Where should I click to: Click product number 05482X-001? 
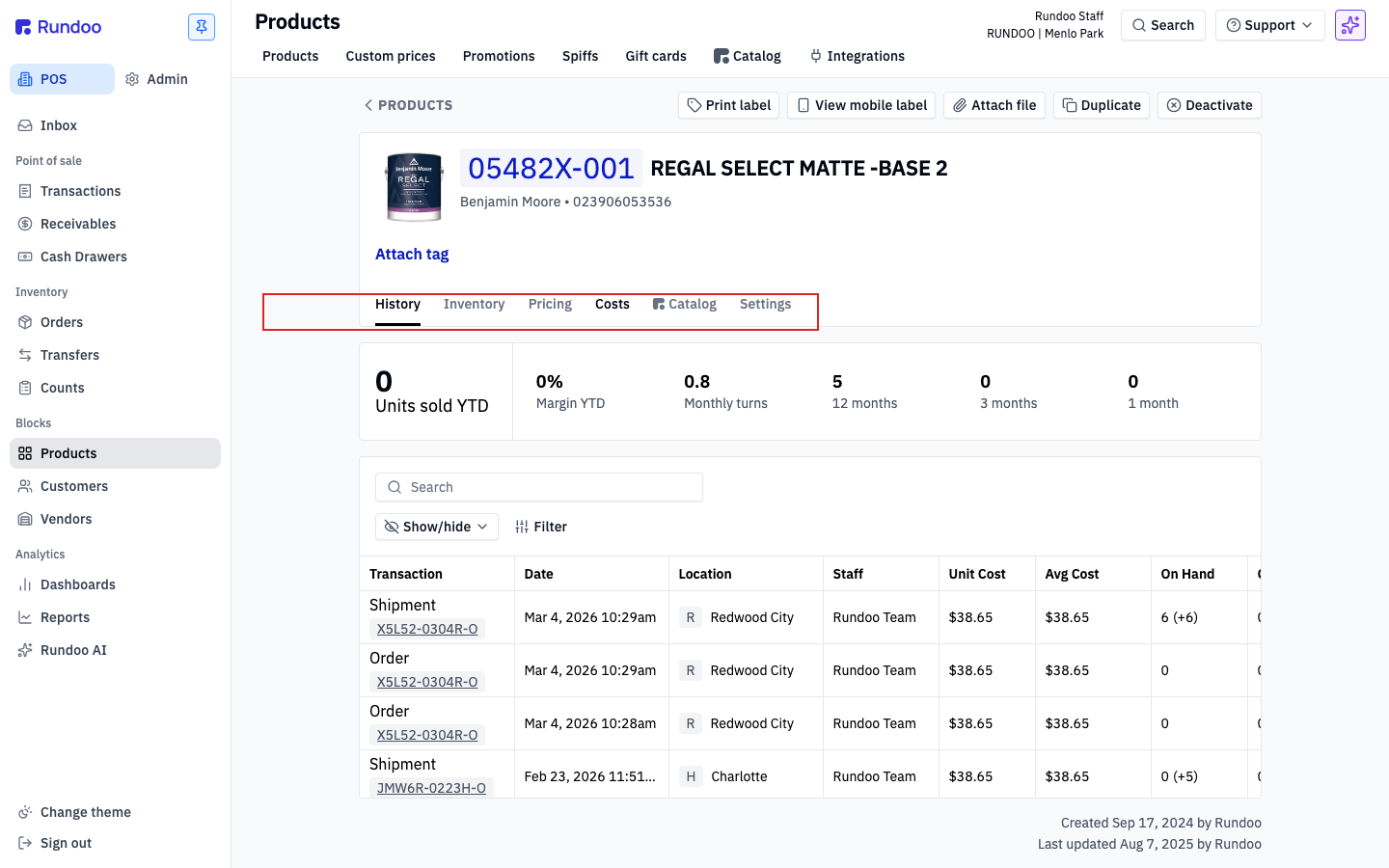(551, 169)
